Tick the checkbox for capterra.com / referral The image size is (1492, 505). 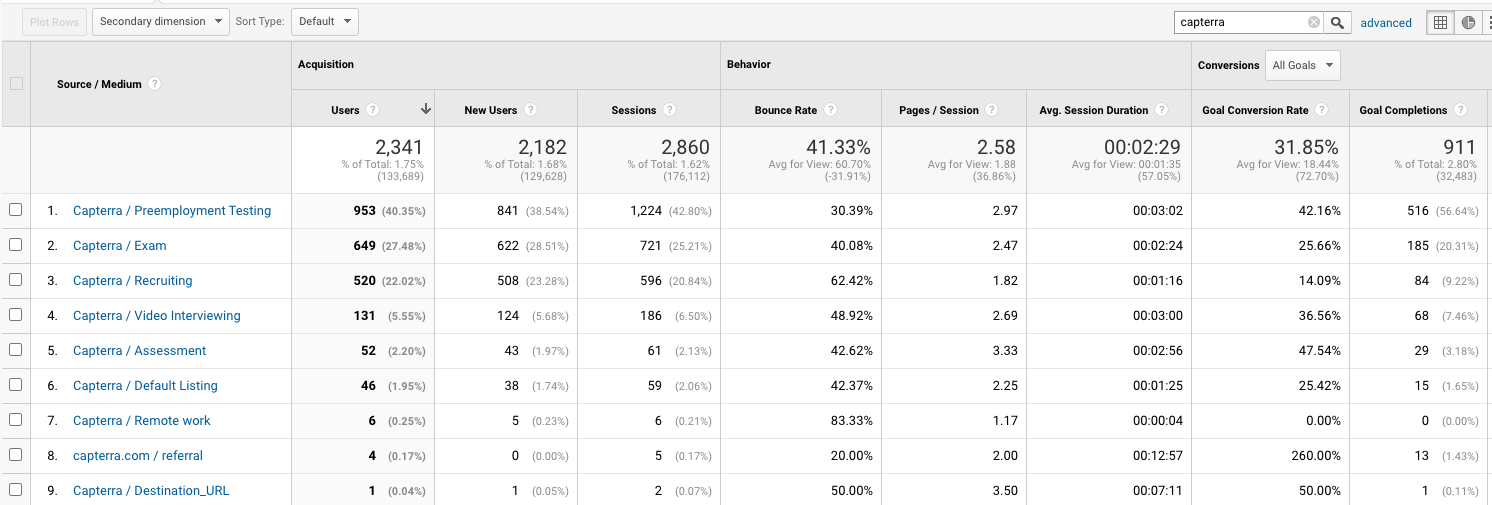click(15, 455)
